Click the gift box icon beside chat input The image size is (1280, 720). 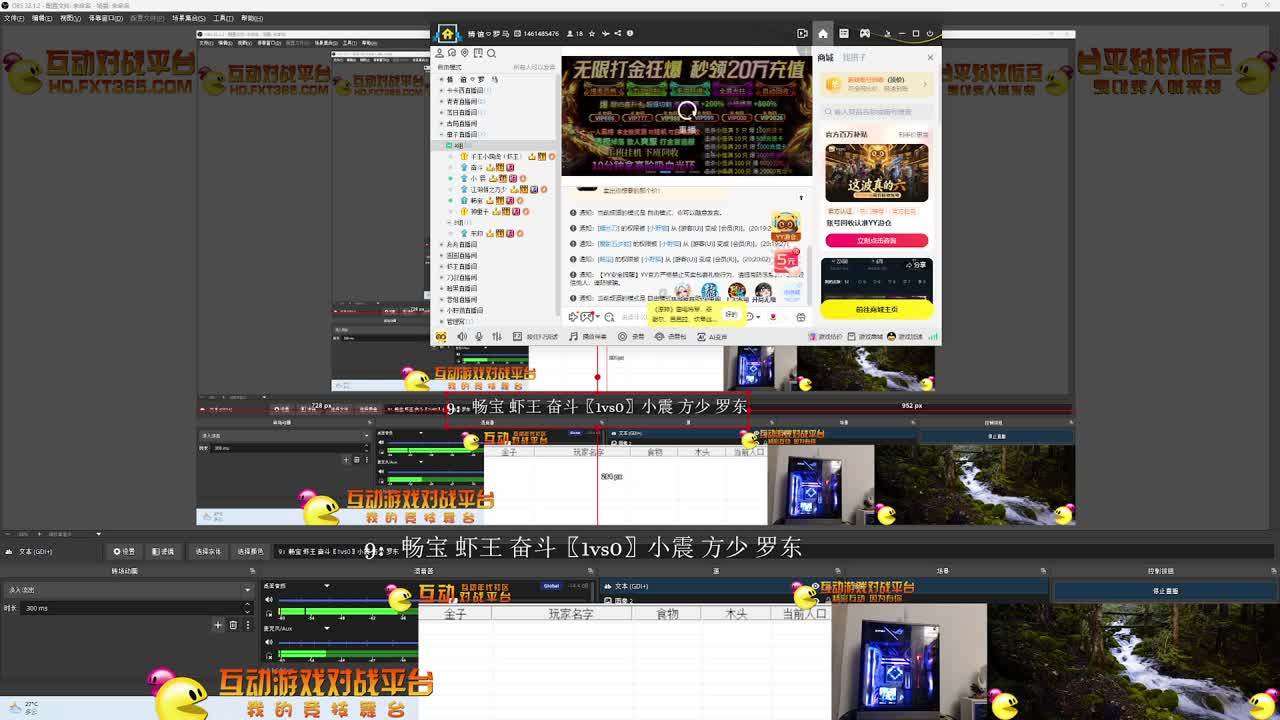click(801, 317)
